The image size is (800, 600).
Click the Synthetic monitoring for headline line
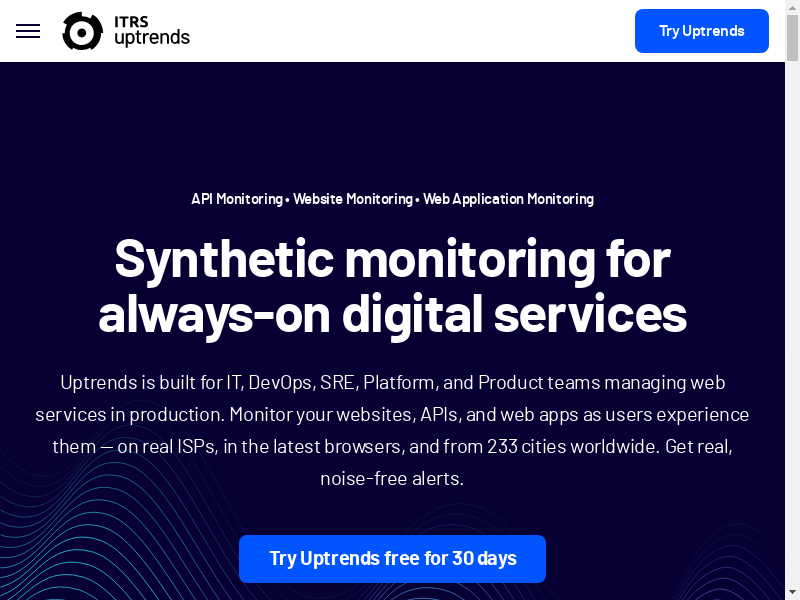pyautogui.click(x=392, y=258)
